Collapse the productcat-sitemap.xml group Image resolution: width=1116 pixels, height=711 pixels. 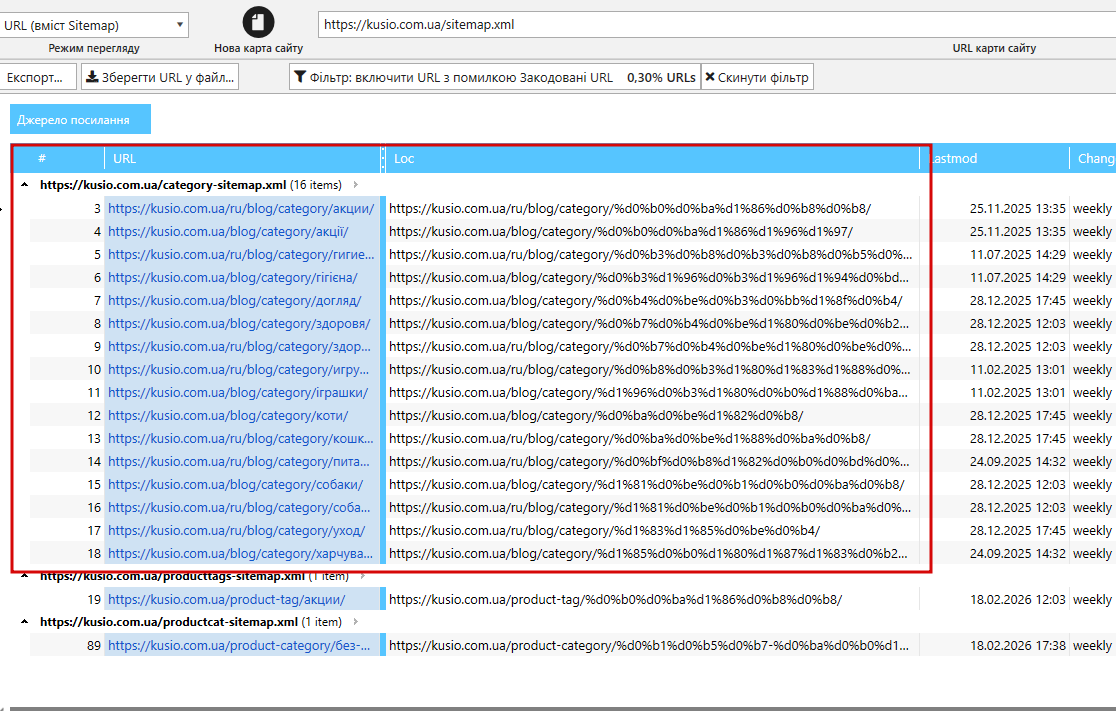click(25, 622)
